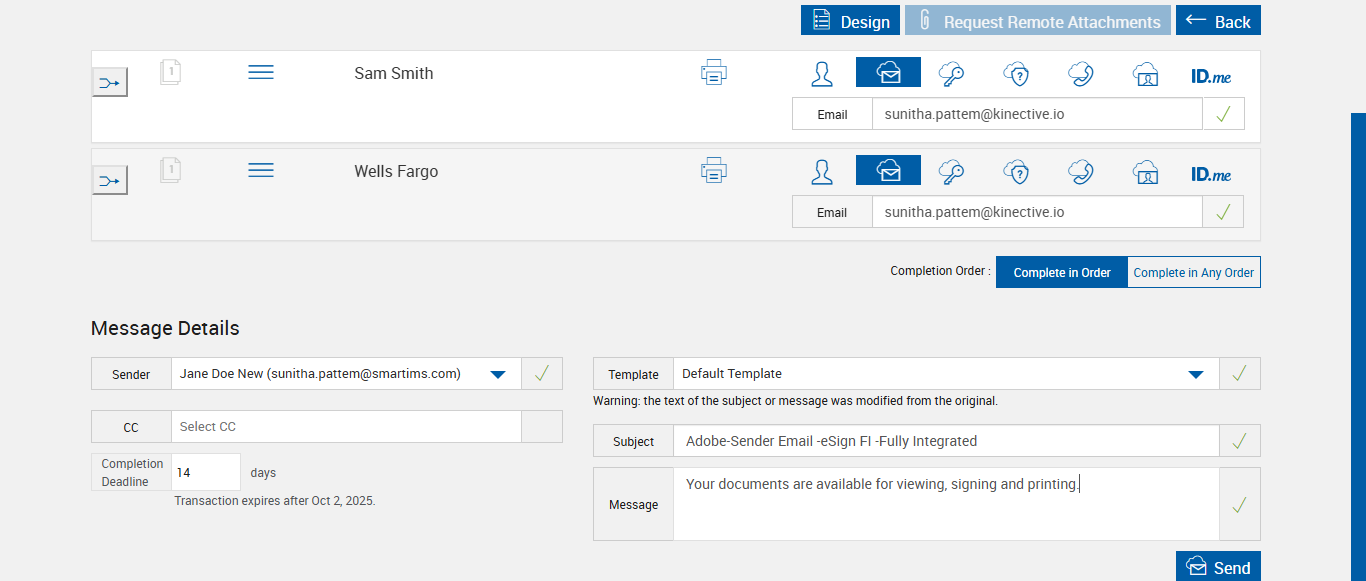Select Complete in Any Order option
The image size is (1366, 581).
point(1193,272)
